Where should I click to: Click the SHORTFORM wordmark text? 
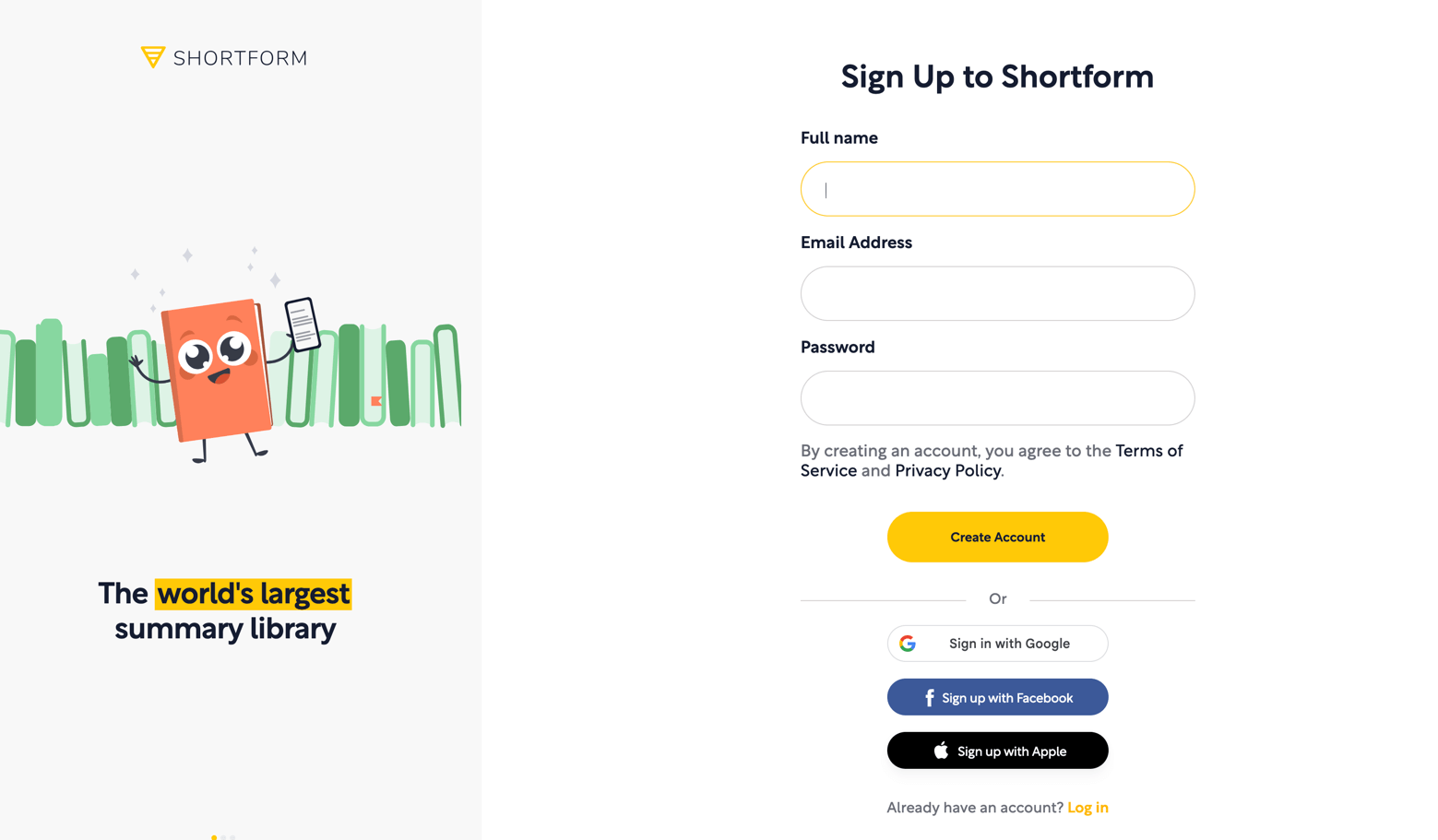(240, 58)
